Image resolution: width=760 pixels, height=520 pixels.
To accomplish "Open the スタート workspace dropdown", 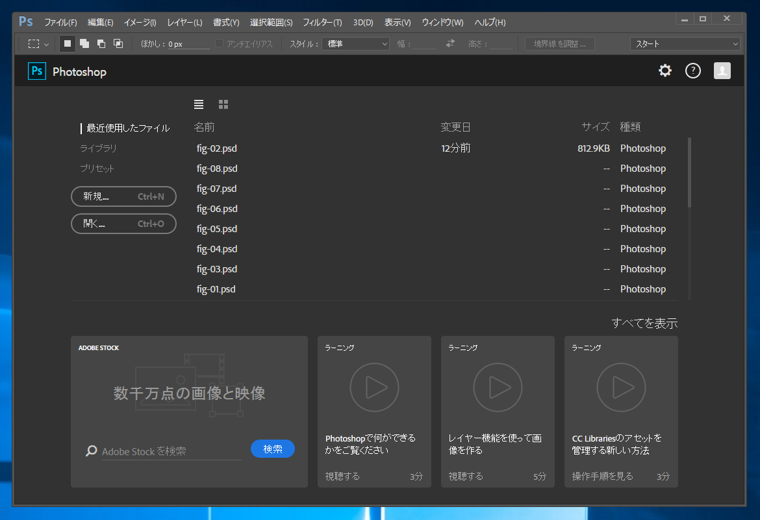I will coord(685,44).
